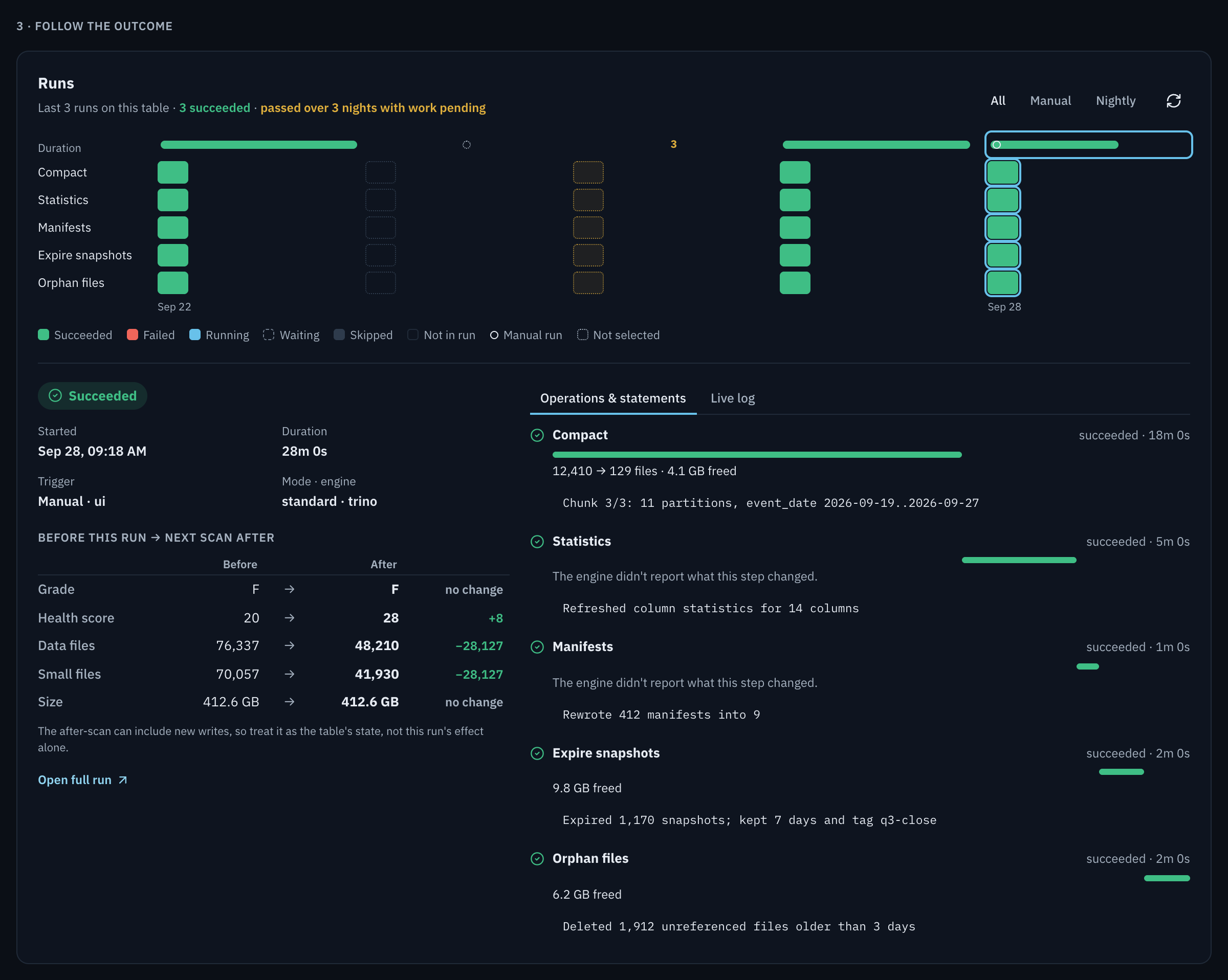Click the Succeeded status badge
This screenshot has width=1228, height=980.
coord(92,396)
